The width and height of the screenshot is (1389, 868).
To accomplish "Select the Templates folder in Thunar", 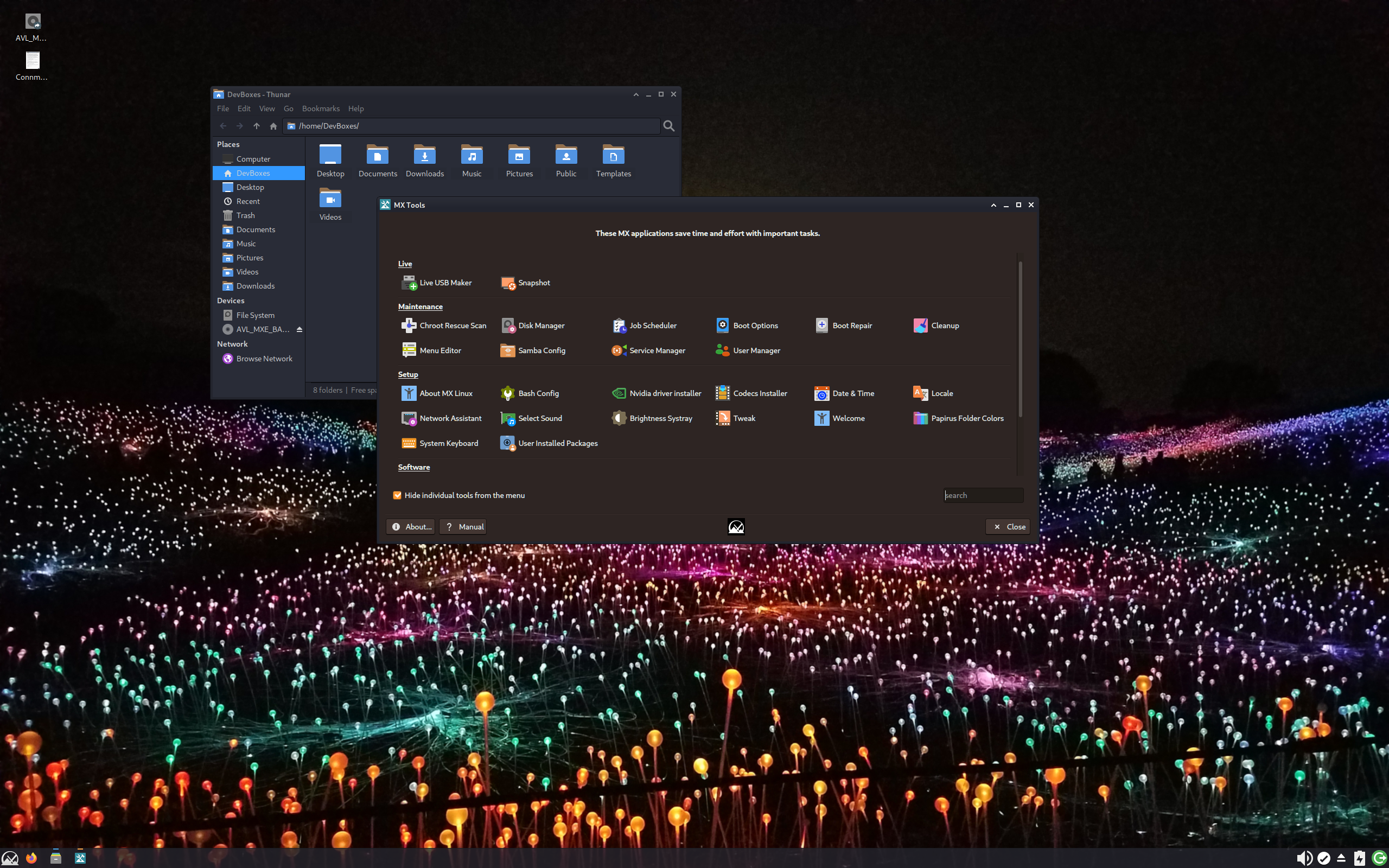I will pos(614,161).
